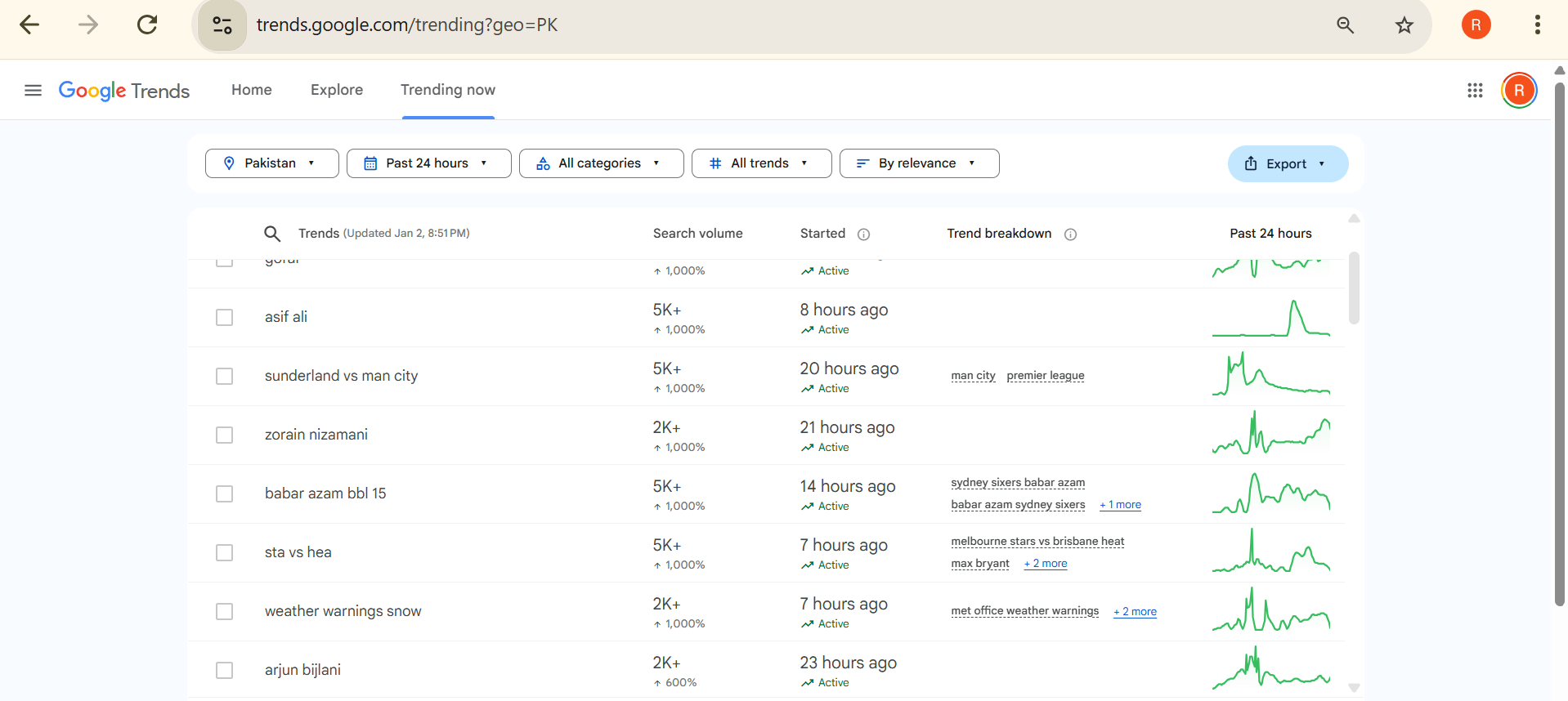1568x701 pixels.
Task: Open the man city breakdown link
Action: coord(973,376)
